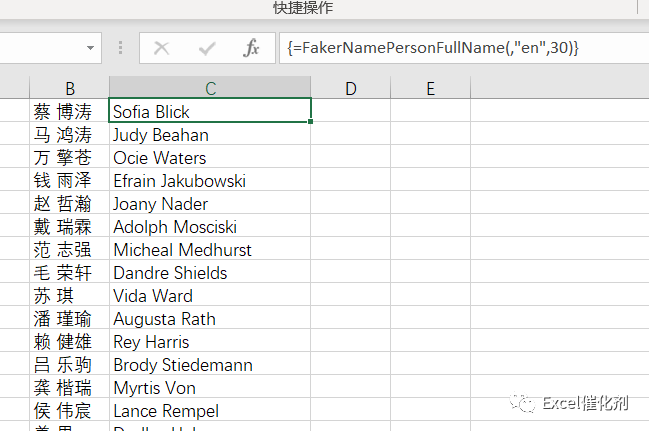Expand the Name Box dropdown arrow
The height and width of the screenshot is (431, 649).
point(91,48)
